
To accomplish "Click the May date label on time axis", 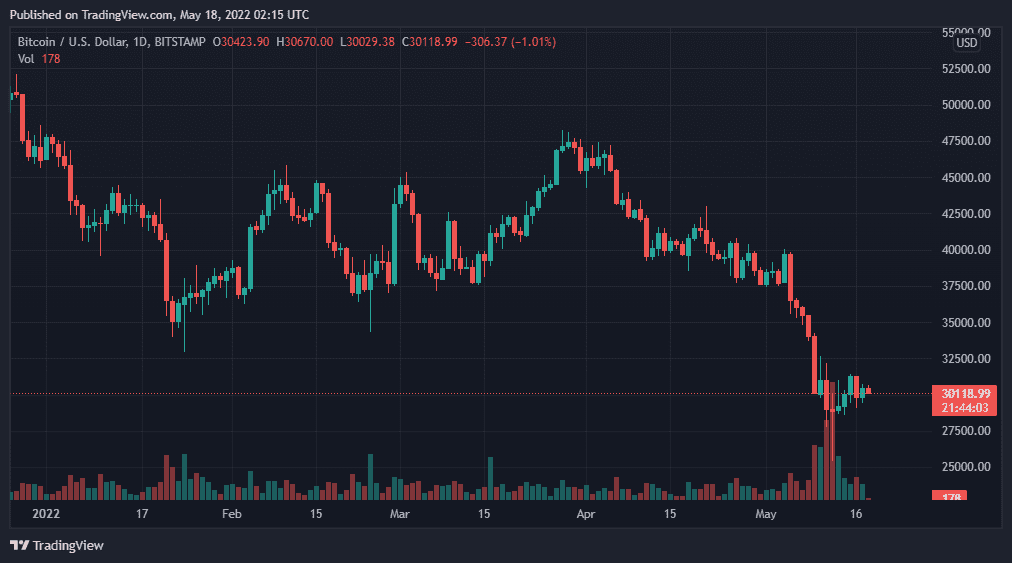I will click(766, 514).
